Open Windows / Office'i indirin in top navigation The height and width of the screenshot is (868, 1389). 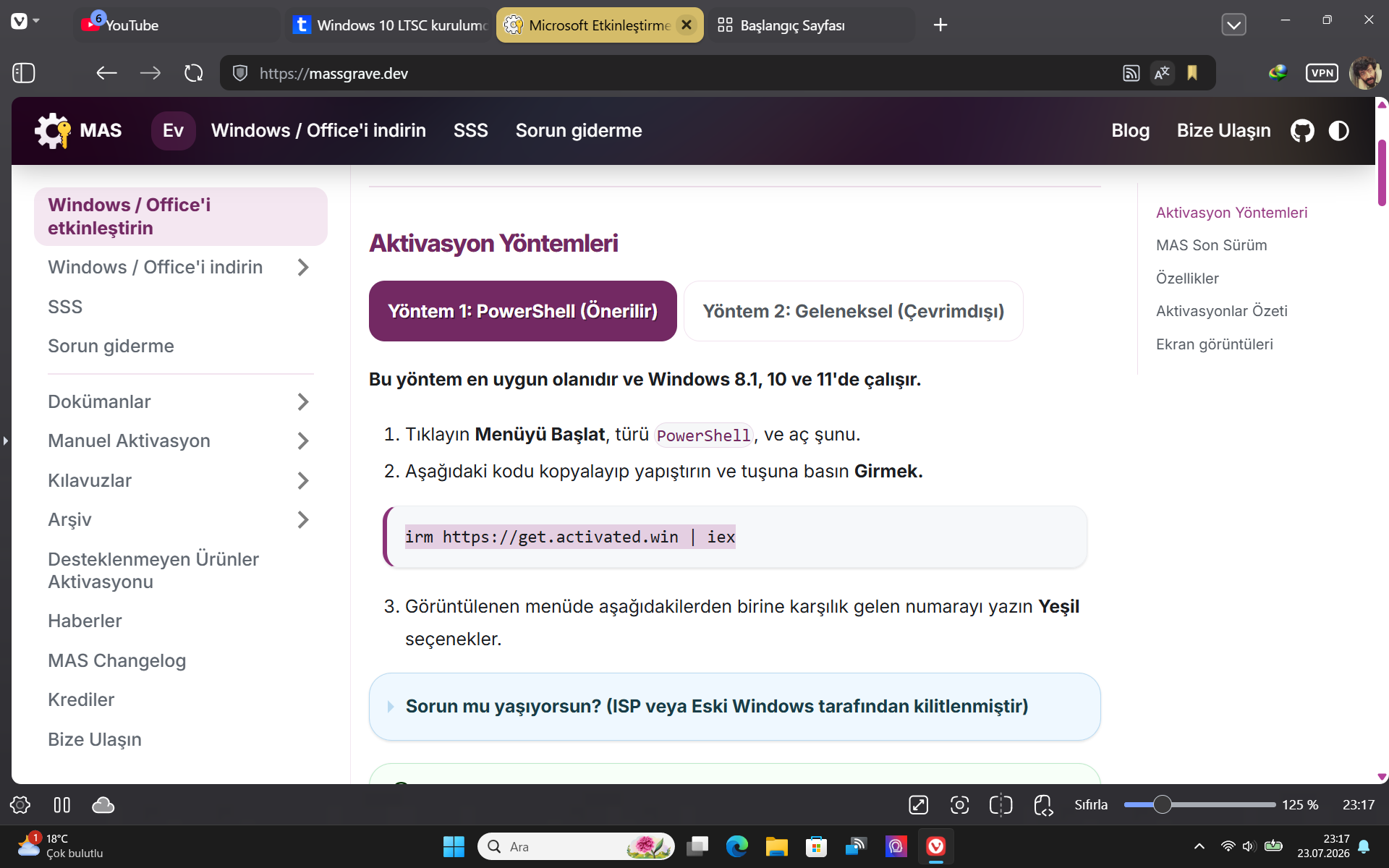(x=318, y=131)
